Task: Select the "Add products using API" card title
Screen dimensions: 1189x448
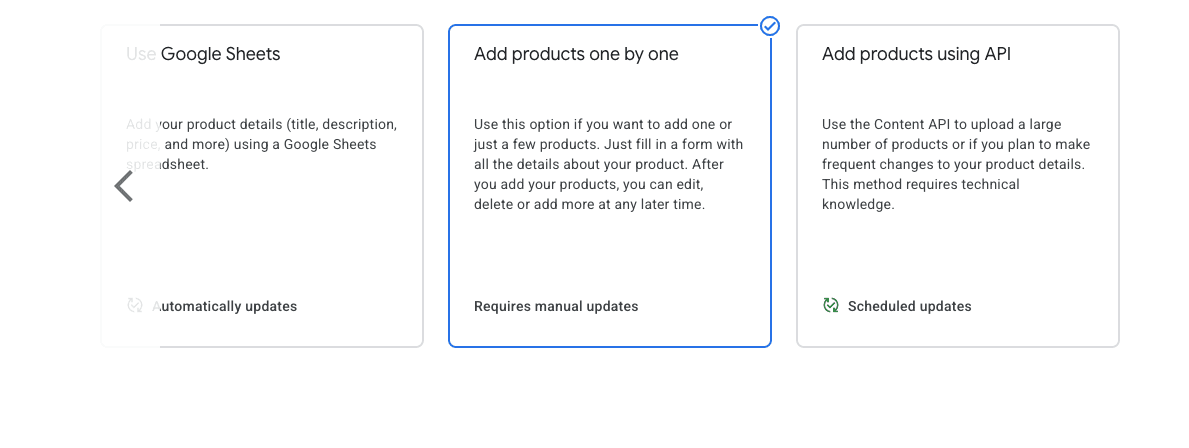Action: 916,54
